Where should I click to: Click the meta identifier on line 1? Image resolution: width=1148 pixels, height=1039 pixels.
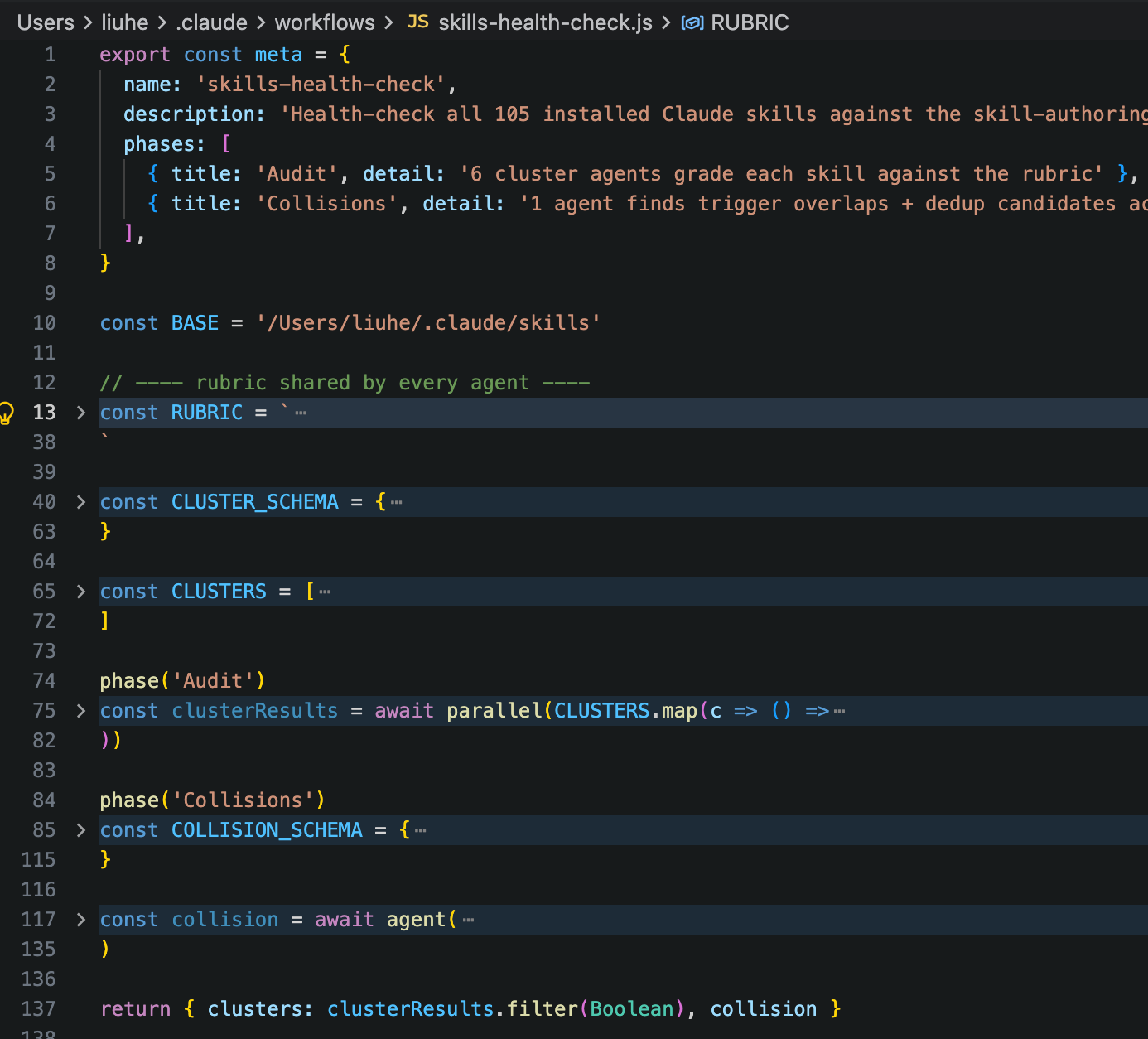tap(278, 55)
